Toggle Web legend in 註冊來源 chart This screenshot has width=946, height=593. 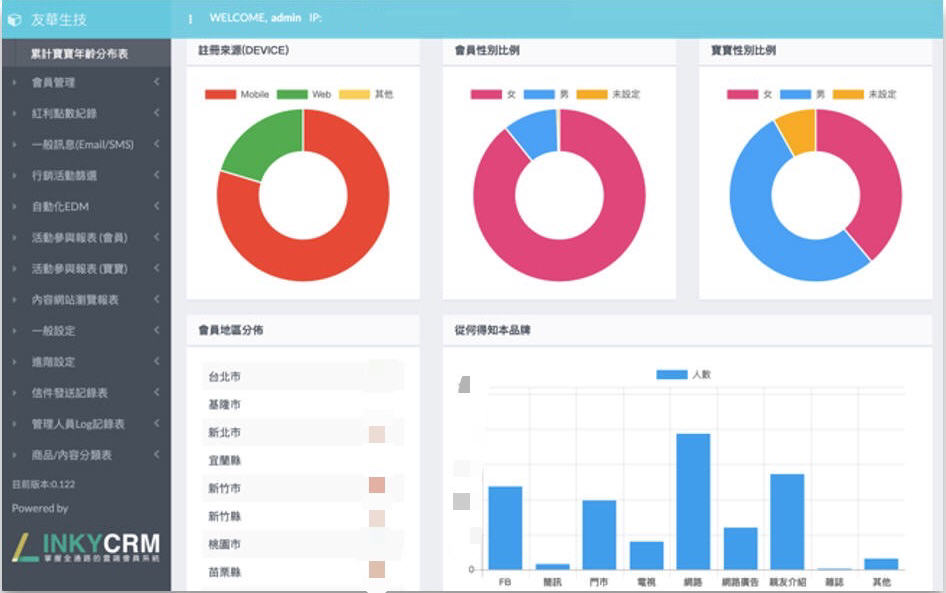306,95
